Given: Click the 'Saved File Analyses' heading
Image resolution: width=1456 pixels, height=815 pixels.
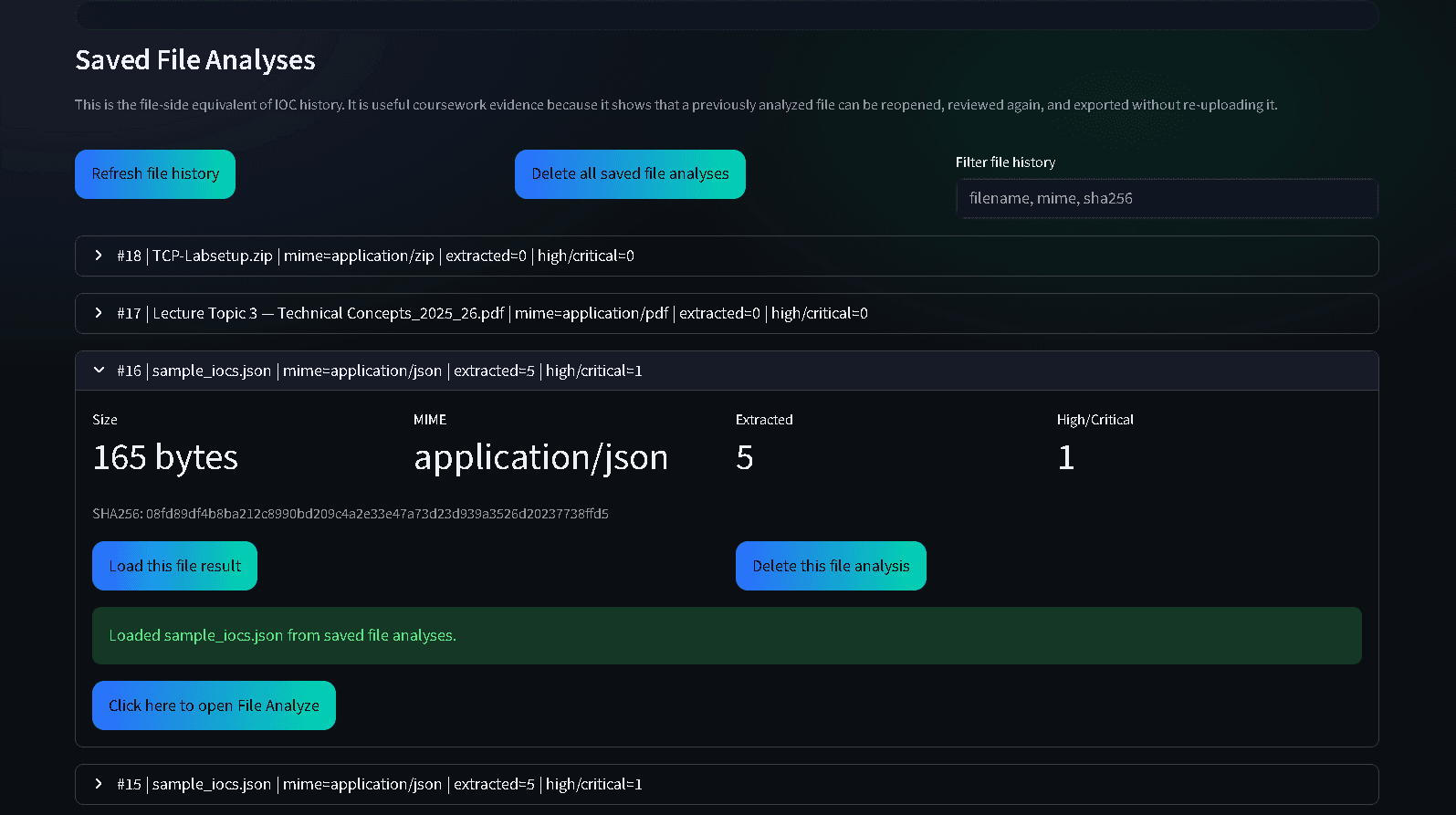Looking at the screenshot, I should point(195,60).
